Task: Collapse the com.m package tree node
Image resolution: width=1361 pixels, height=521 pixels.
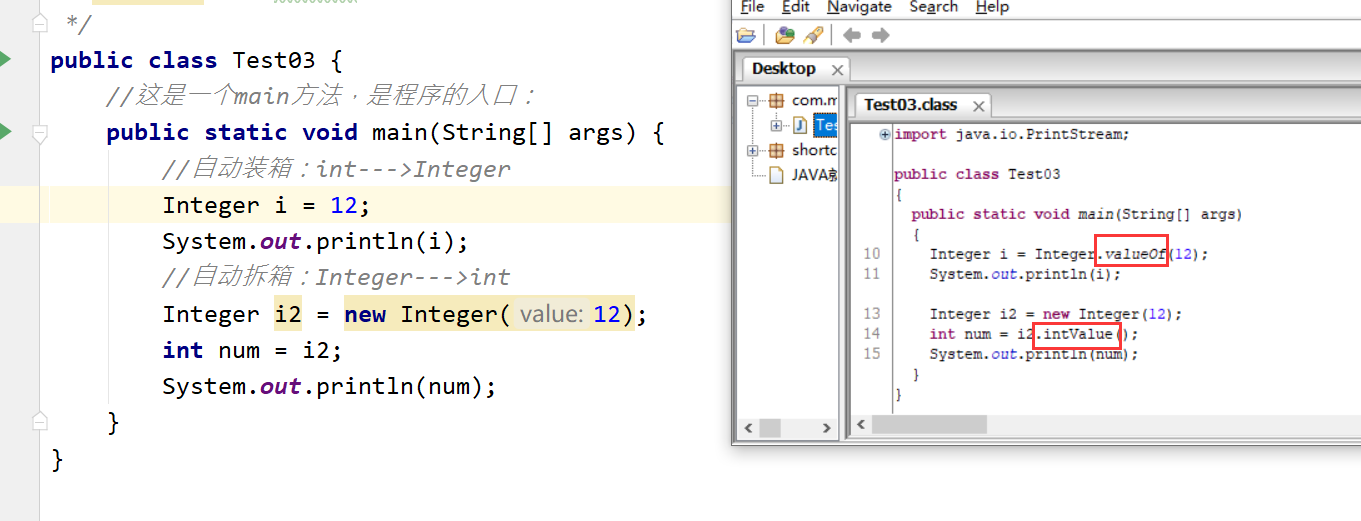Action: 753,100
